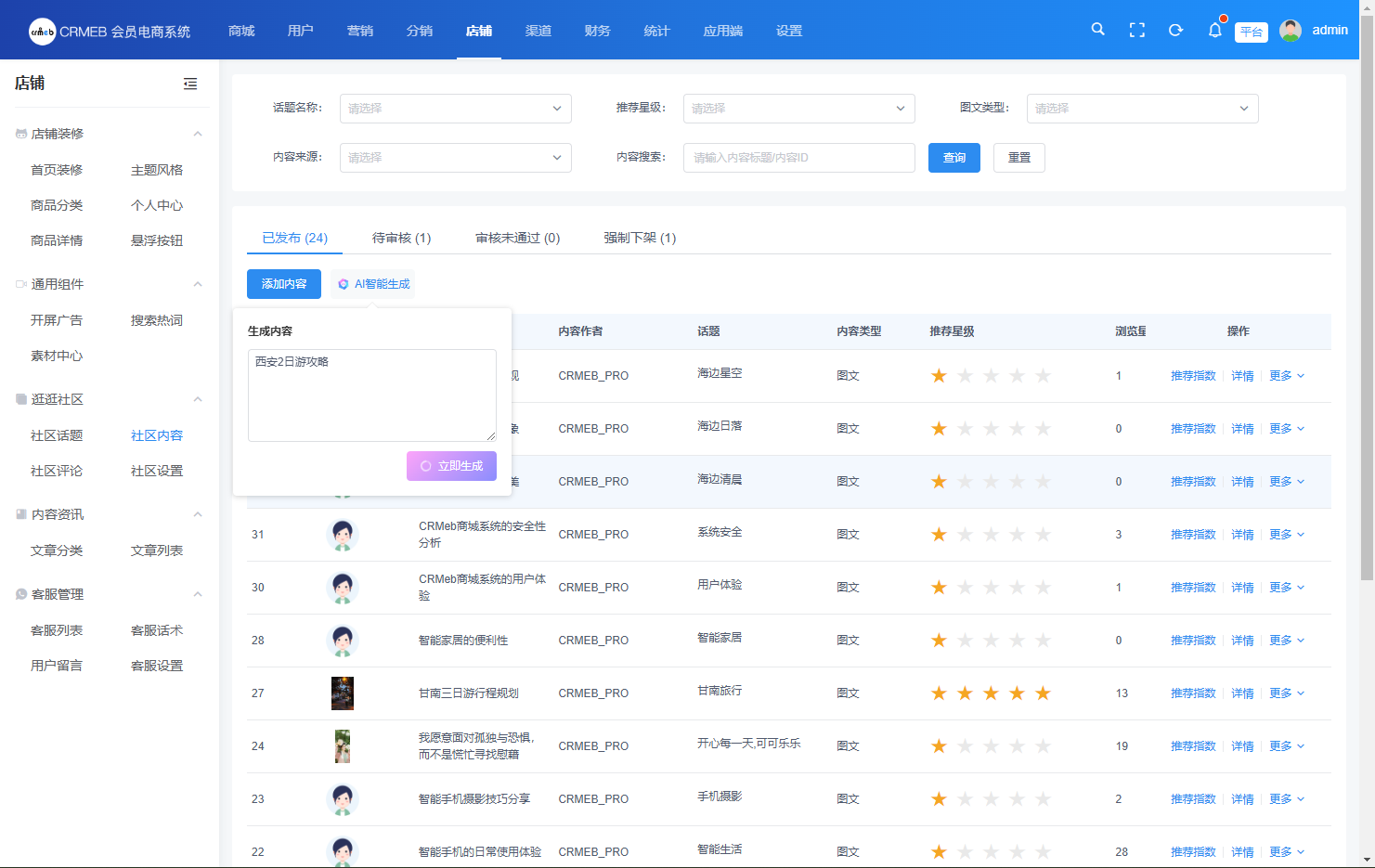This screenshot has width=1375, height=868.
Task: Set third star rating for 系统安全 row
Action: 991,535
